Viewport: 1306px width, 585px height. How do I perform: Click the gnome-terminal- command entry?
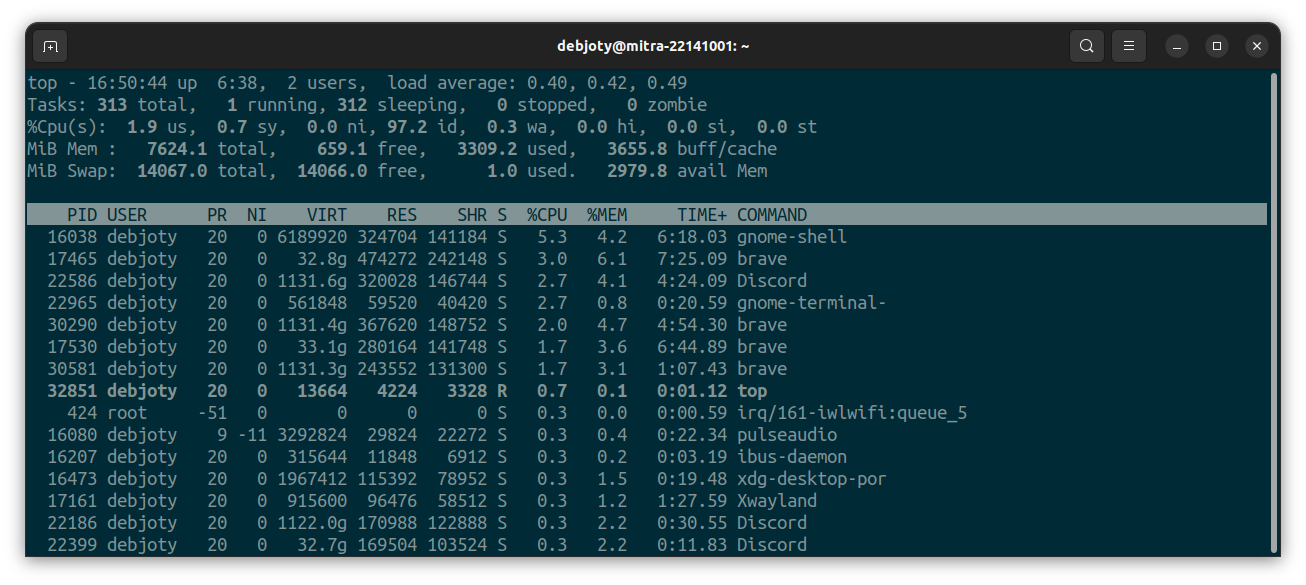pyautogui.click(x=812, y=303)
